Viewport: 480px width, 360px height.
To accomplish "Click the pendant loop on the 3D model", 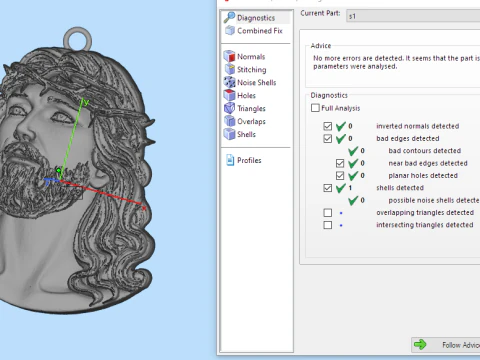I will [77, 39].
